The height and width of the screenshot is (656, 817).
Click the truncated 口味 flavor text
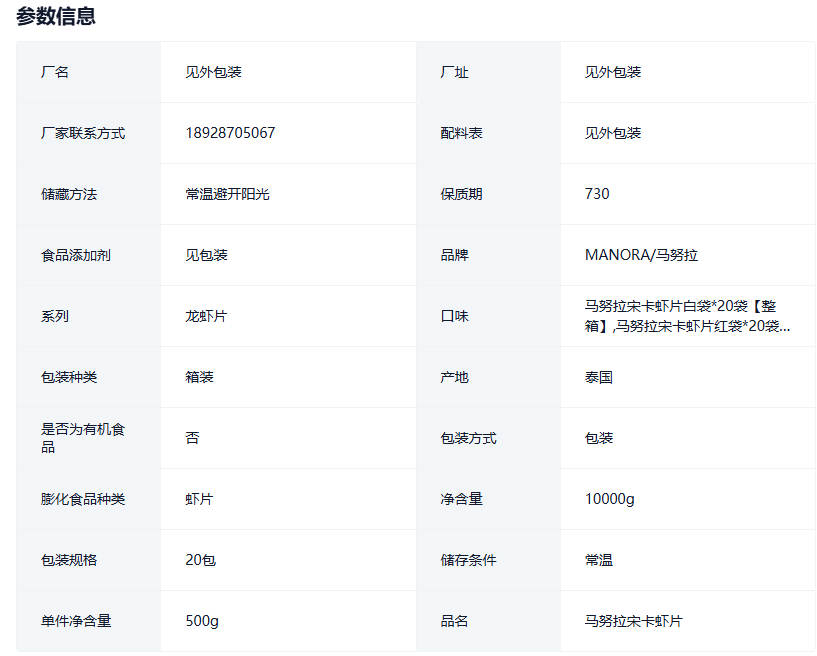(687, 316)
